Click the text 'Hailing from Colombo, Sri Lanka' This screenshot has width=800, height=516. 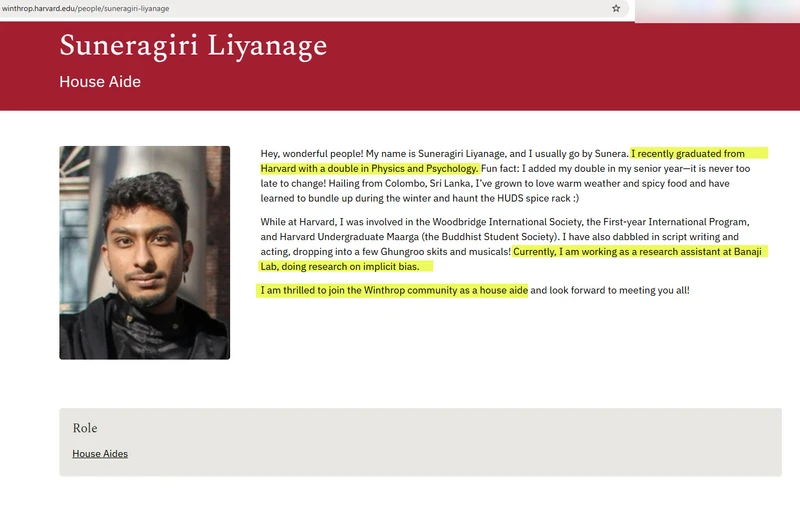pos(400,183)
